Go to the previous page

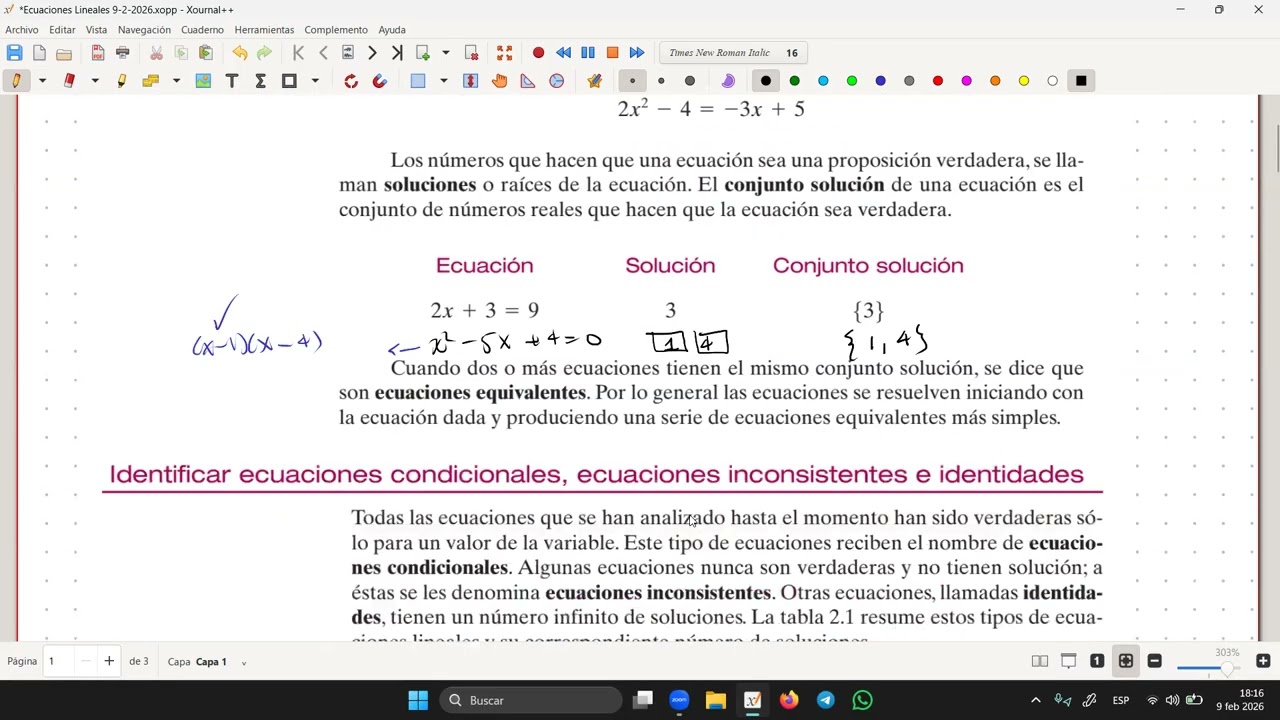pyautogui.click(x=323, y=53)
